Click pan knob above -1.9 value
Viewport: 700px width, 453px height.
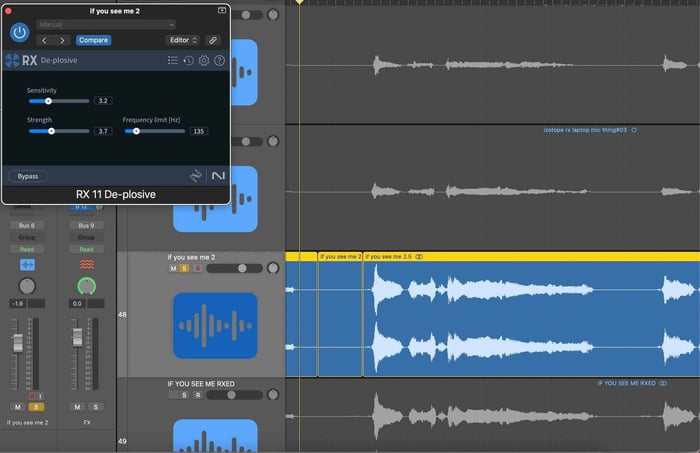click(x=27, y=286)
